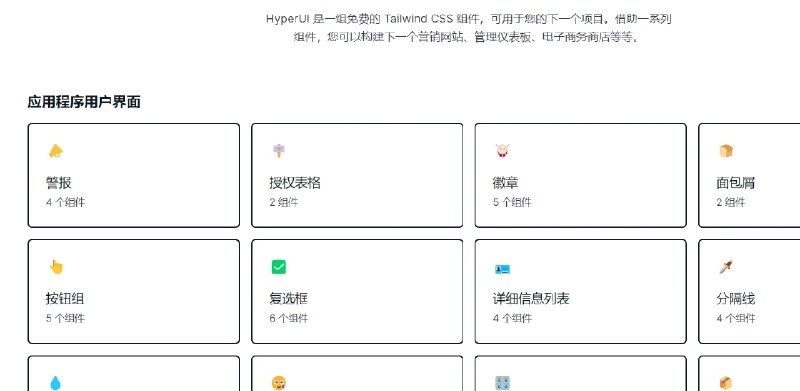The height and width of the screenshot is (391, 800).
Task: Click the blue water droplet icon
Action: click(55, 383)
